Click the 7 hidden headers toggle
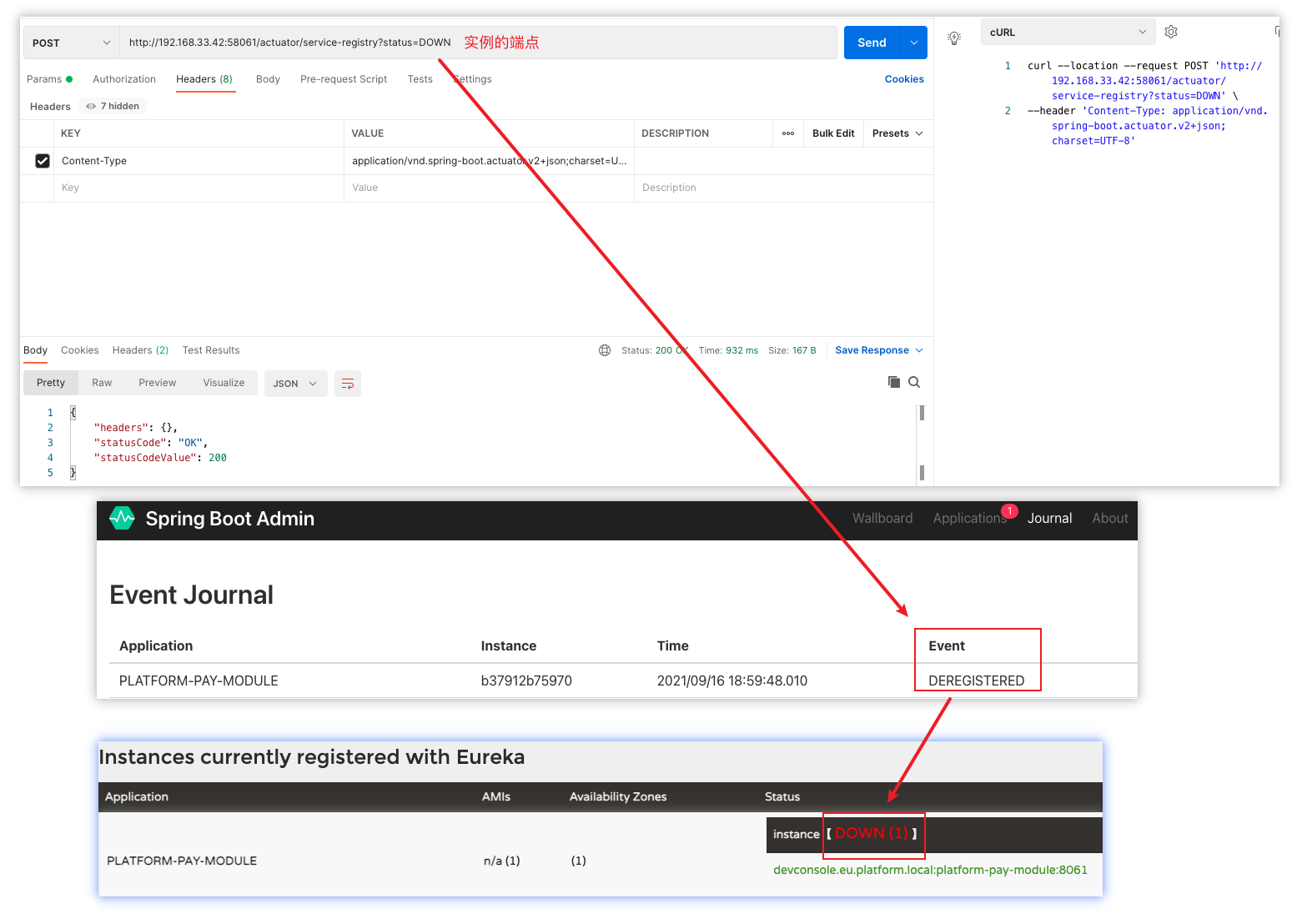 113,106
